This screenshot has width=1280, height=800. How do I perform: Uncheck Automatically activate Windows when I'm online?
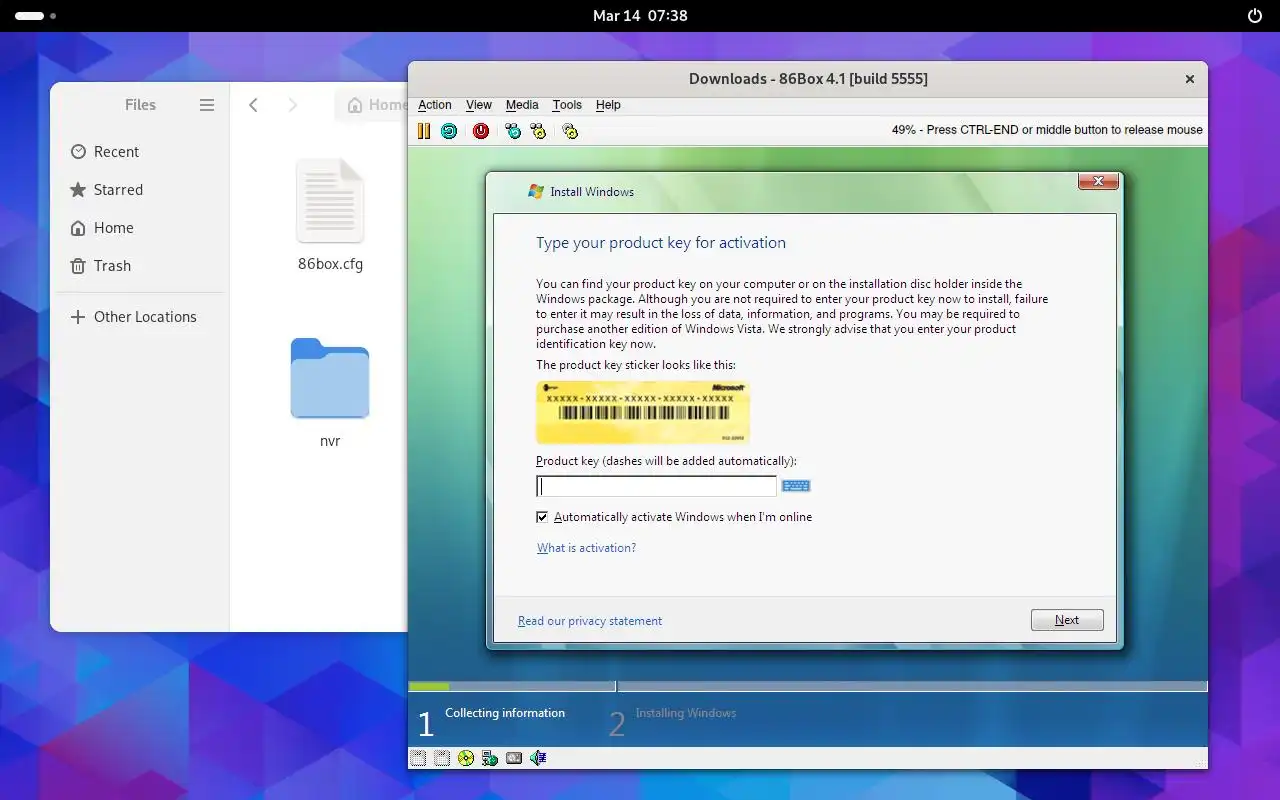coord(542,517)
